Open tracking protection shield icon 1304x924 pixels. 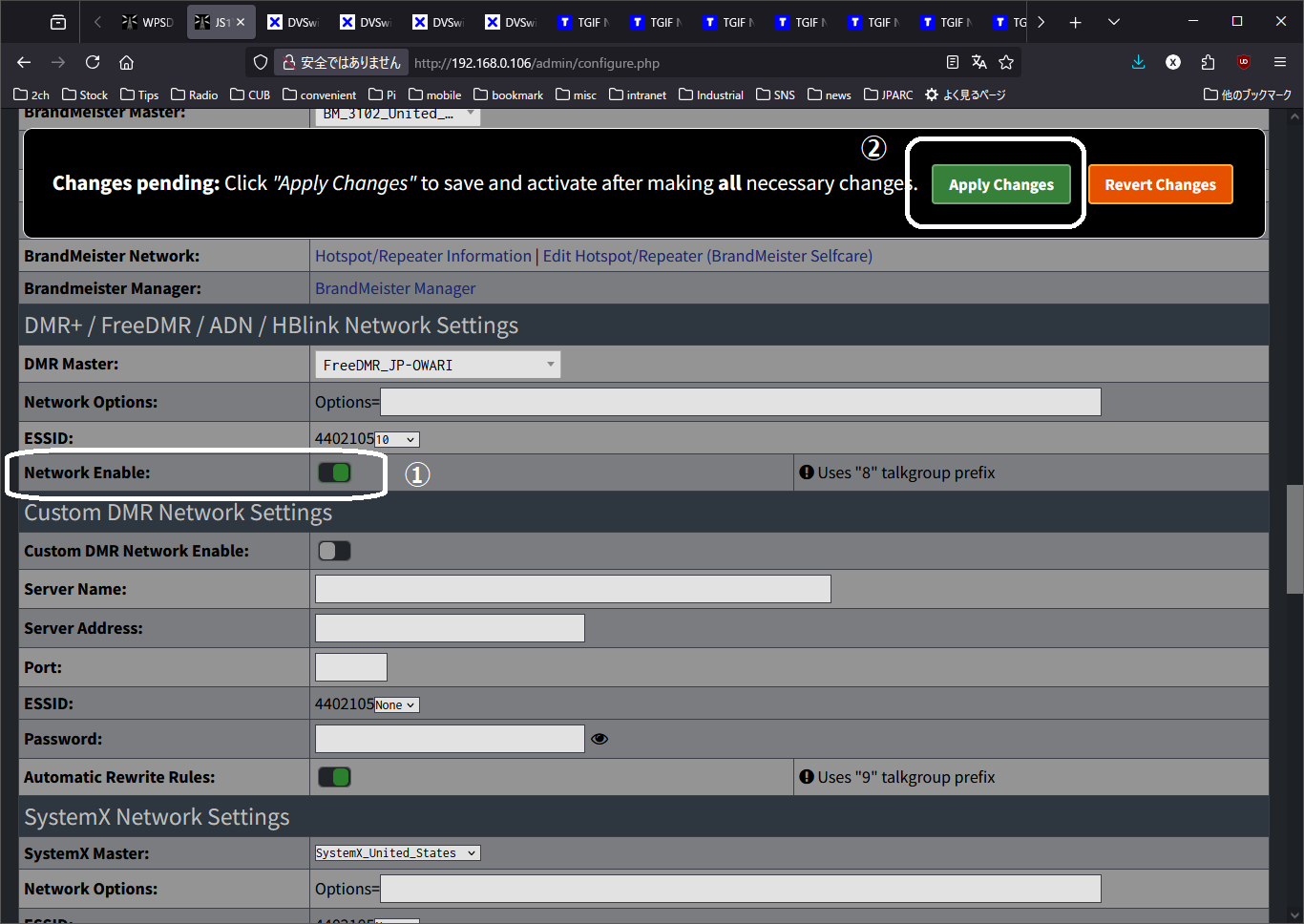tap(261, 62)
